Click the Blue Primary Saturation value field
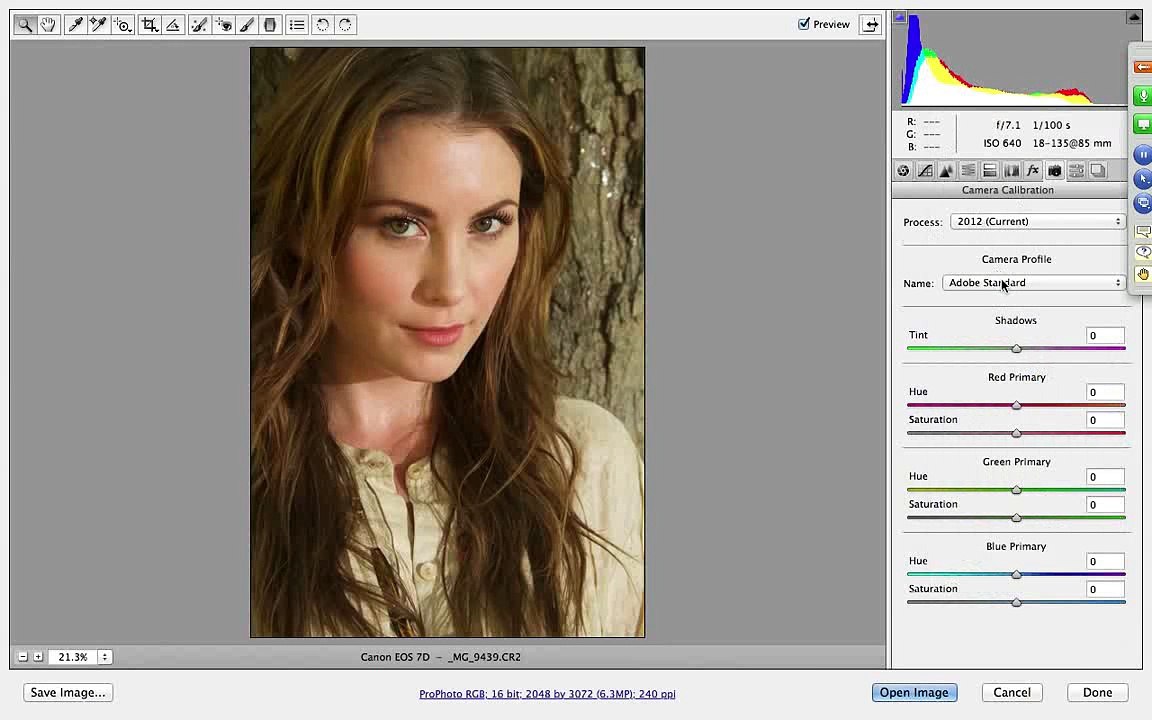The width and height of the screenshot is (1152, 720). (1105, 589)
